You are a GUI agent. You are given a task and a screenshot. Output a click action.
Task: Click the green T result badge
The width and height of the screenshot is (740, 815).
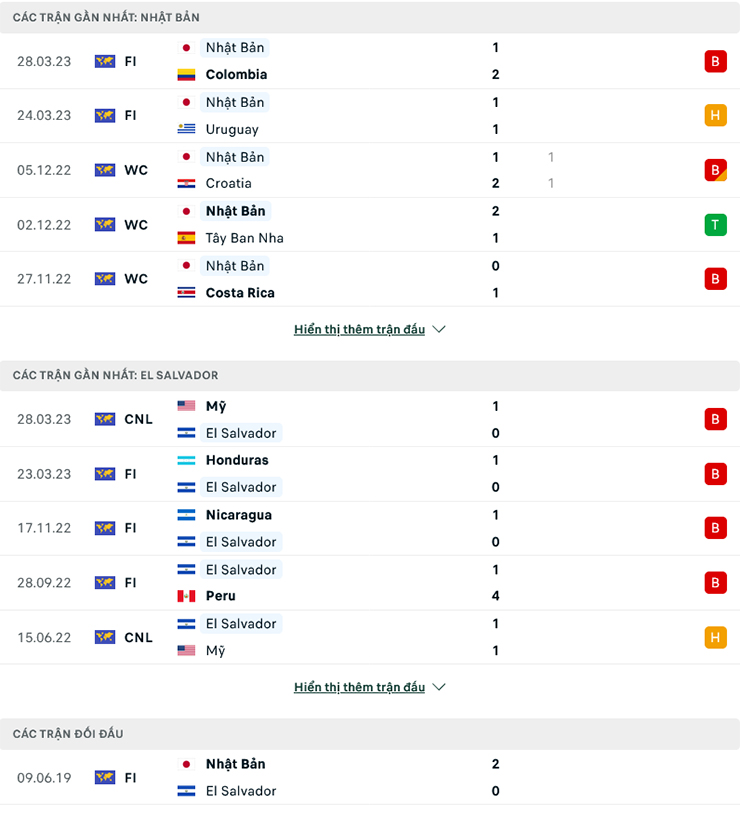tap(715, 225)
